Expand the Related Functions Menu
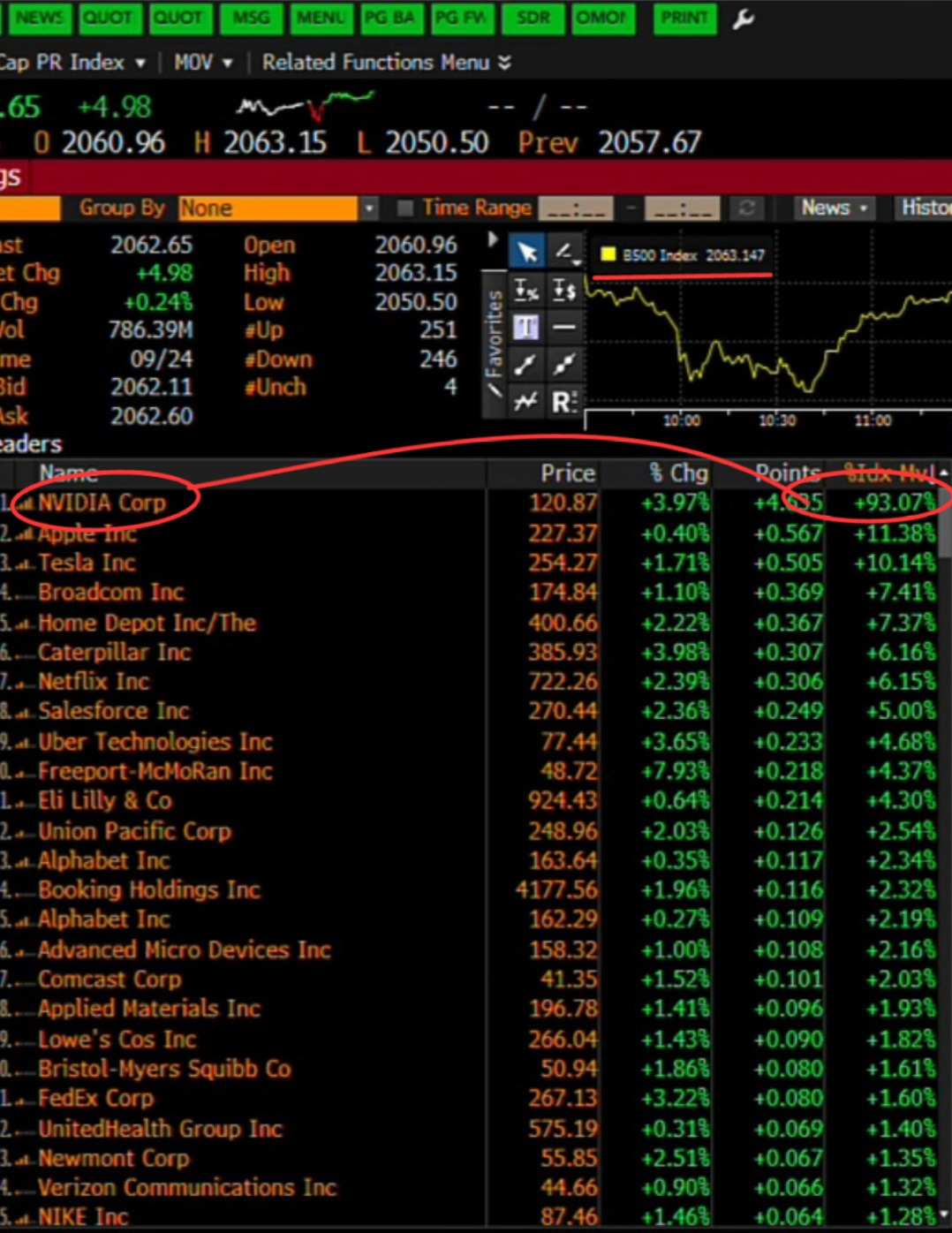The width and height of the screenshot is (952, 1233). click(387, 63)
